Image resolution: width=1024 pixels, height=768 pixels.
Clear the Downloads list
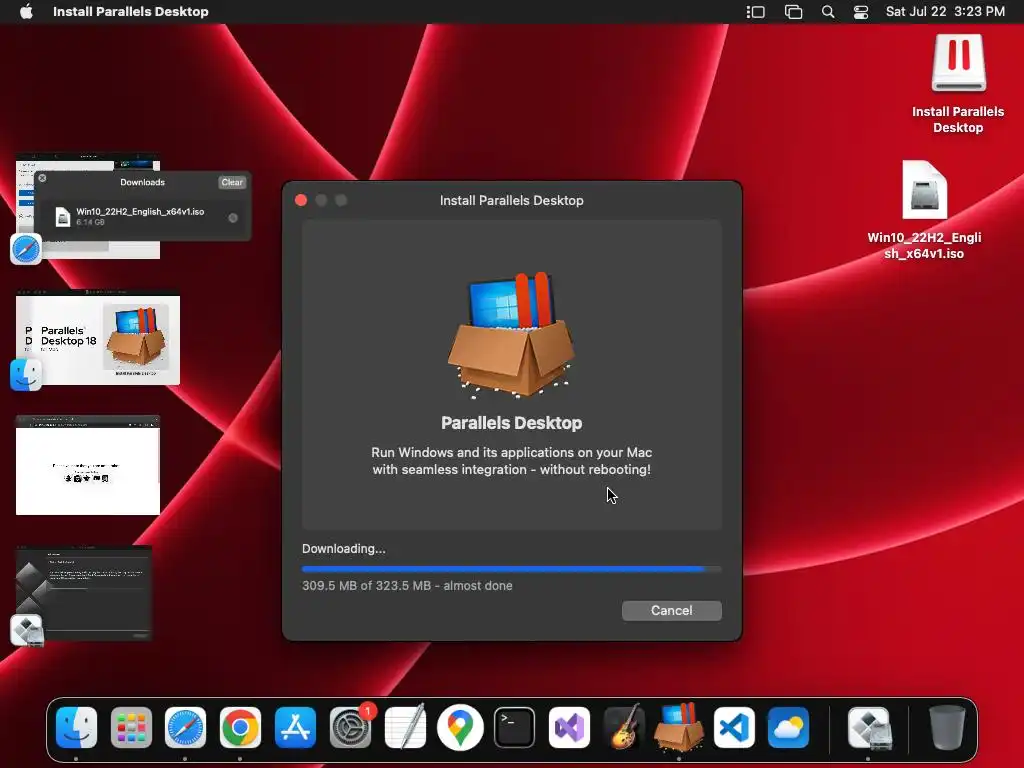[x=232, y=182]
